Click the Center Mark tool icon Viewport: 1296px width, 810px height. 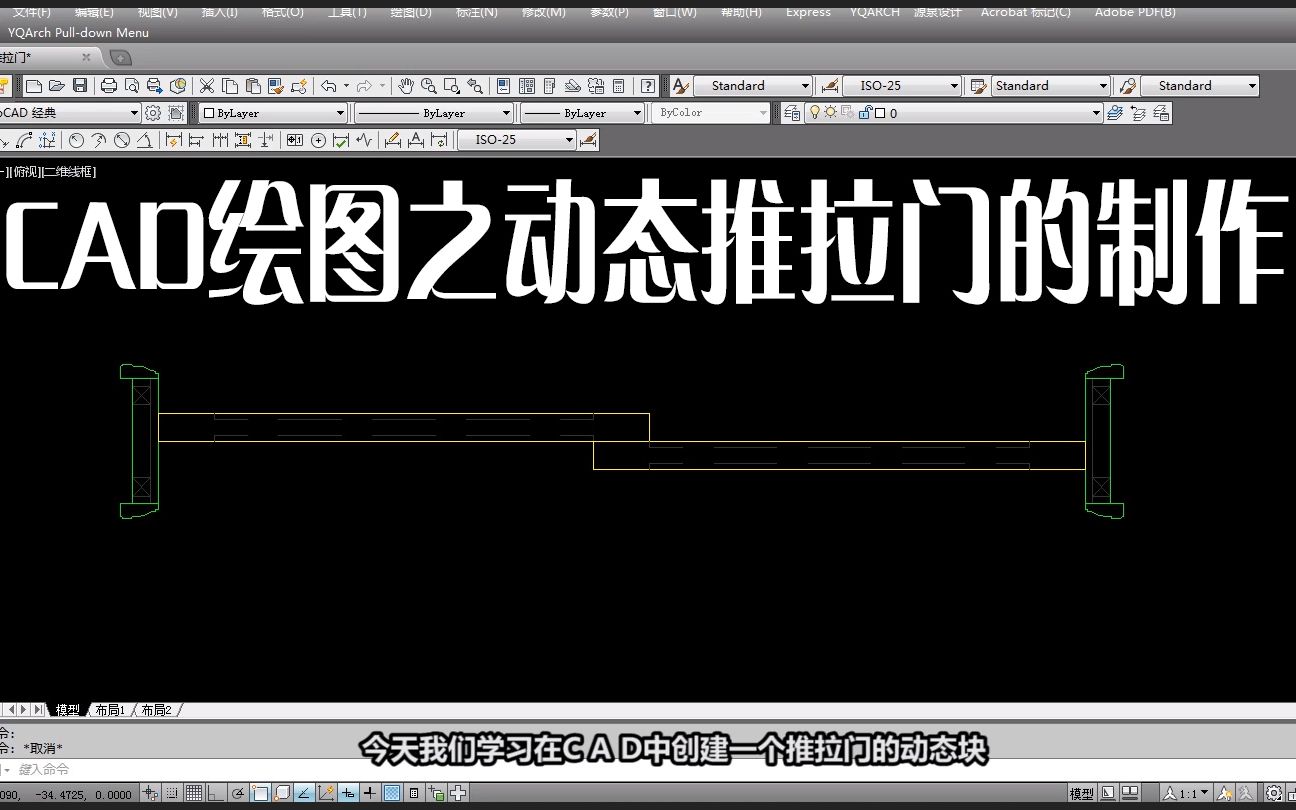(x=319, y=140)
